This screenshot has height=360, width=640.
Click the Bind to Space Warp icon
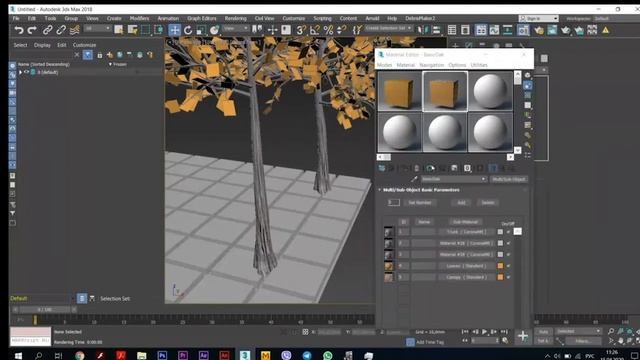tap(74, 30)
